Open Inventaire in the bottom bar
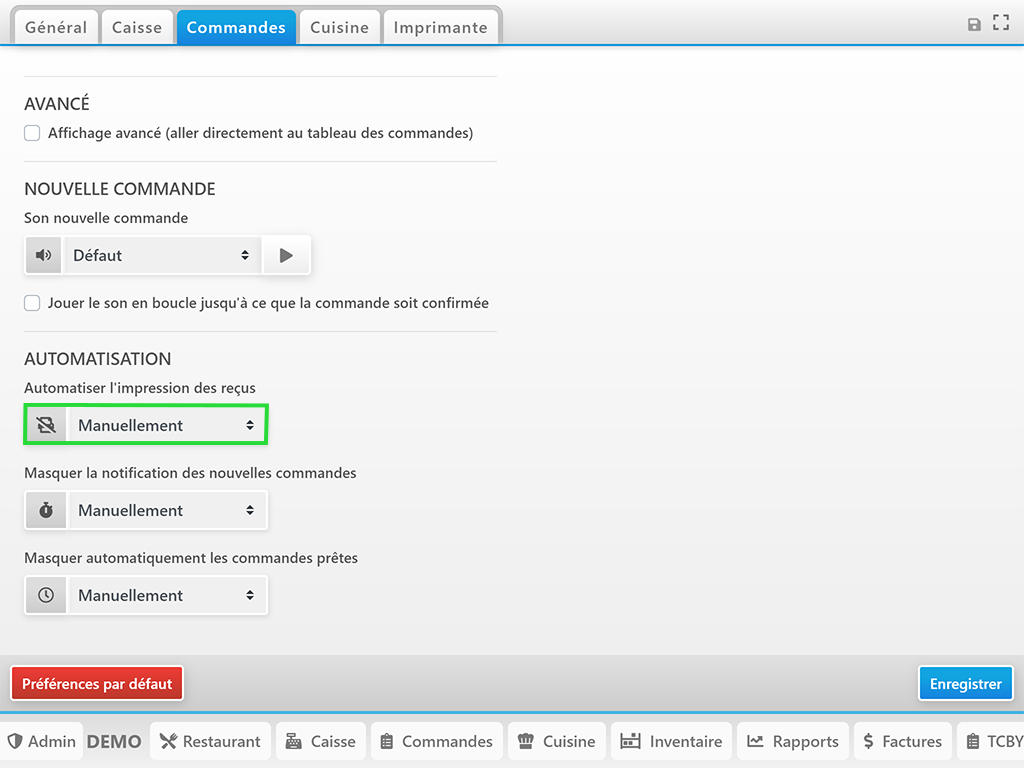This screenshot has height=768, width=1024. [671, 741]
